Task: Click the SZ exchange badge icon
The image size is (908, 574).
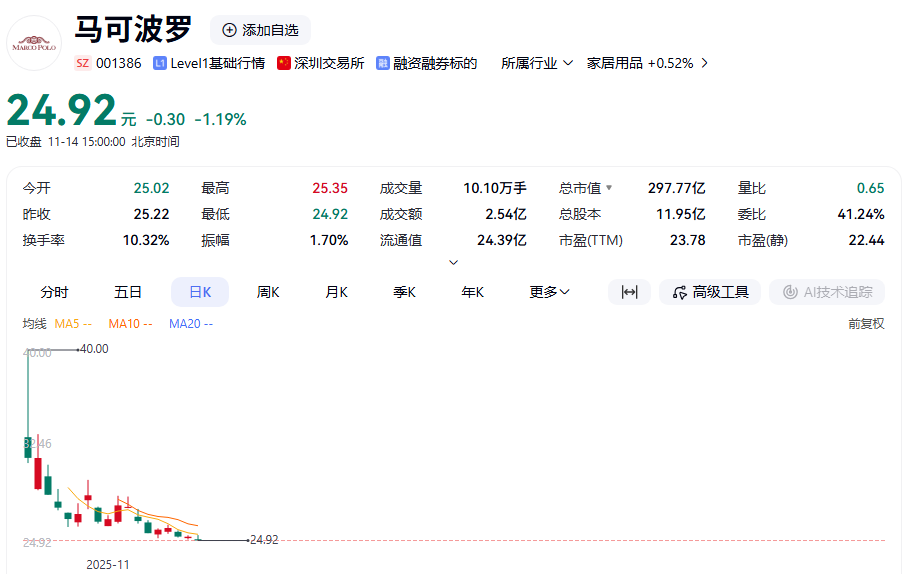Action: [83, 63]
